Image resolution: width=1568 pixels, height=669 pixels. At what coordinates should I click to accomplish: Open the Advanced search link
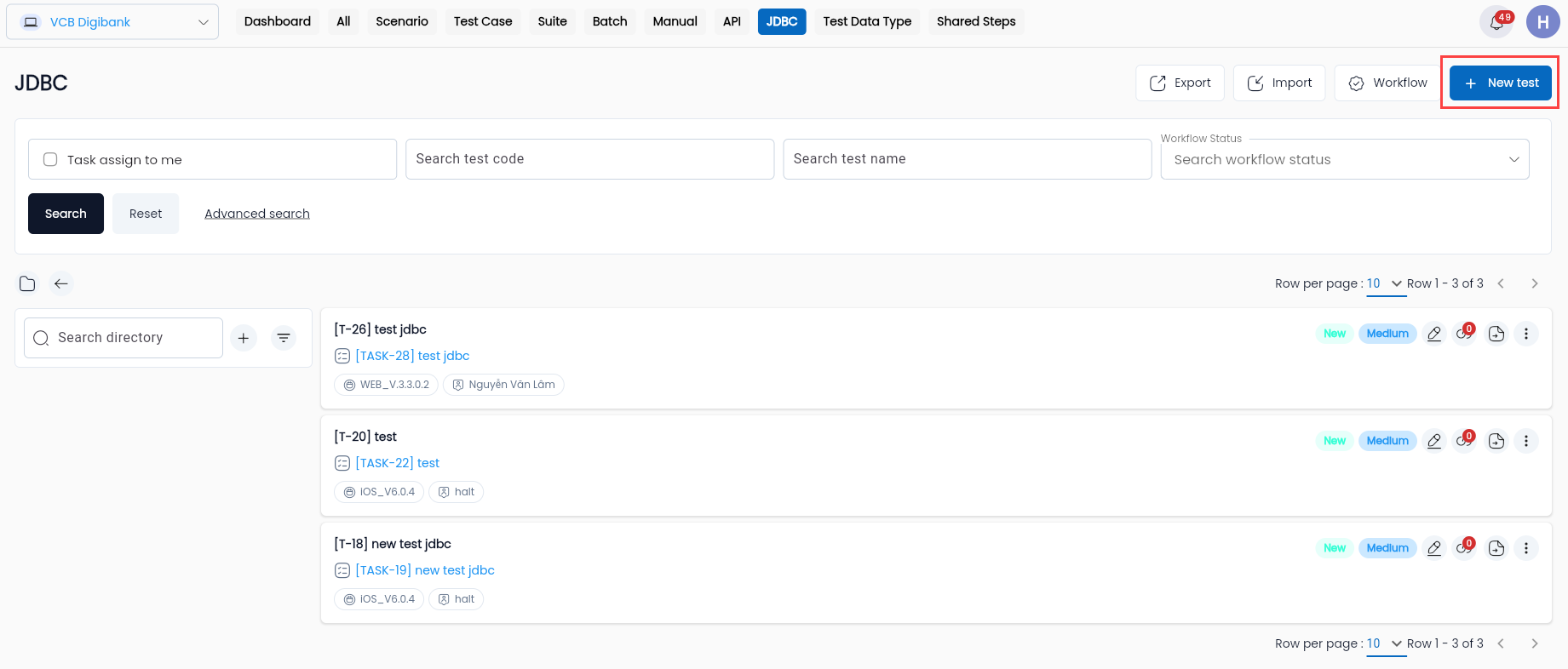(x=257, y=214)
